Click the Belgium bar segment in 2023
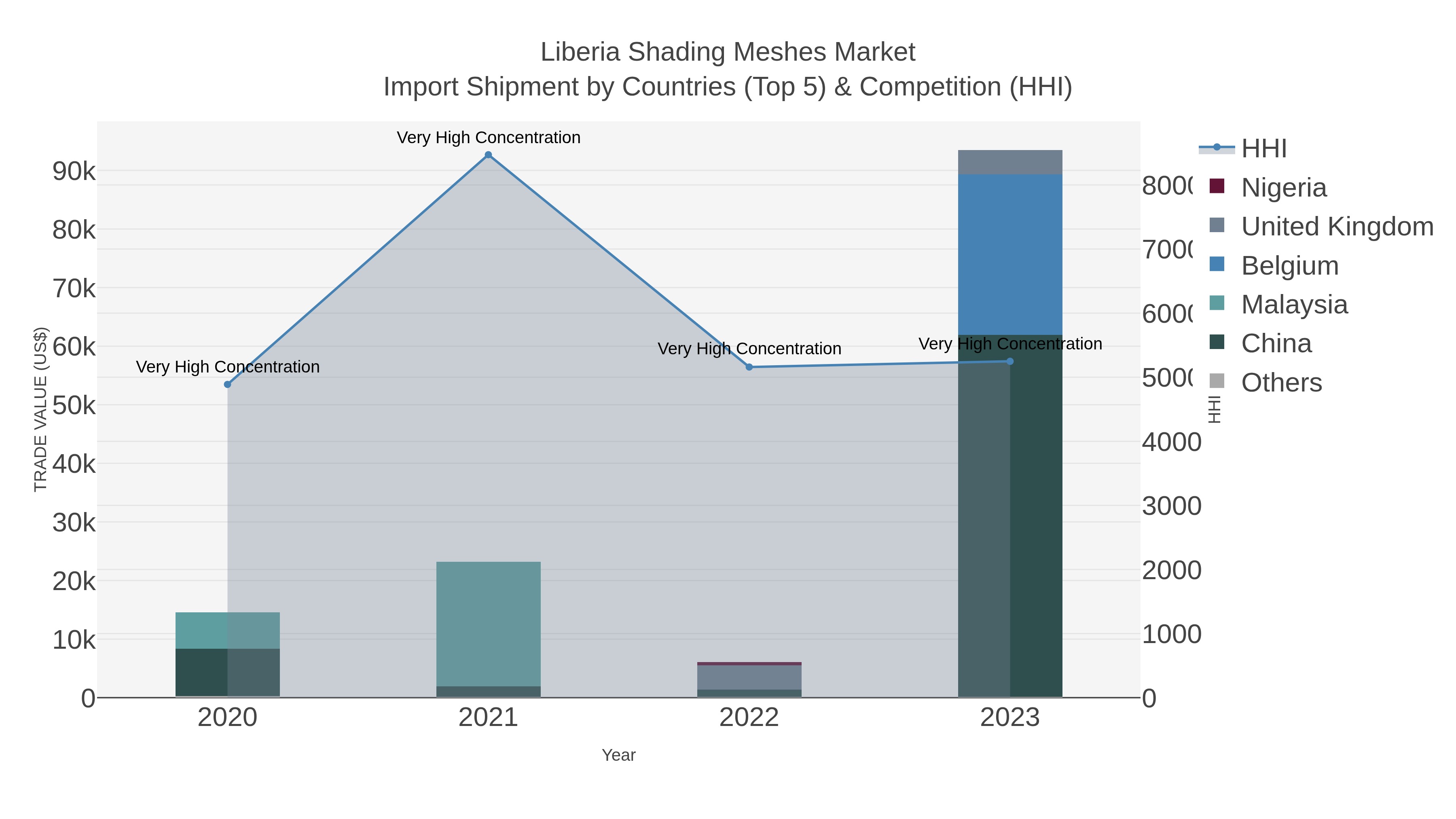This screenshot has height=819, width=1456. (x=1010, y=254)
